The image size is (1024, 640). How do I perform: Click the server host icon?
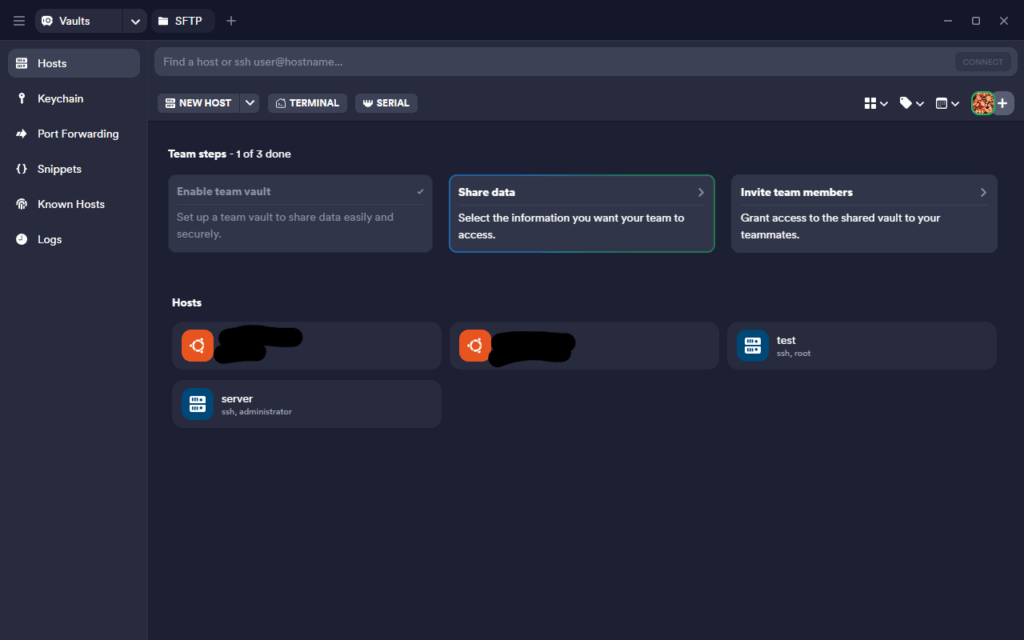click(x=197, y=404)
